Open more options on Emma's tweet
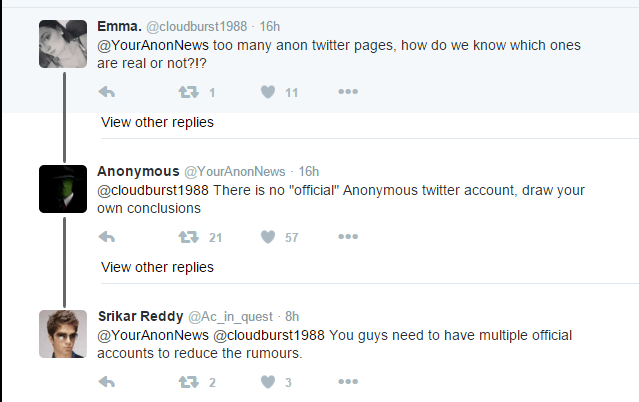Screen dimensions: 639x402 click(348, 91)
